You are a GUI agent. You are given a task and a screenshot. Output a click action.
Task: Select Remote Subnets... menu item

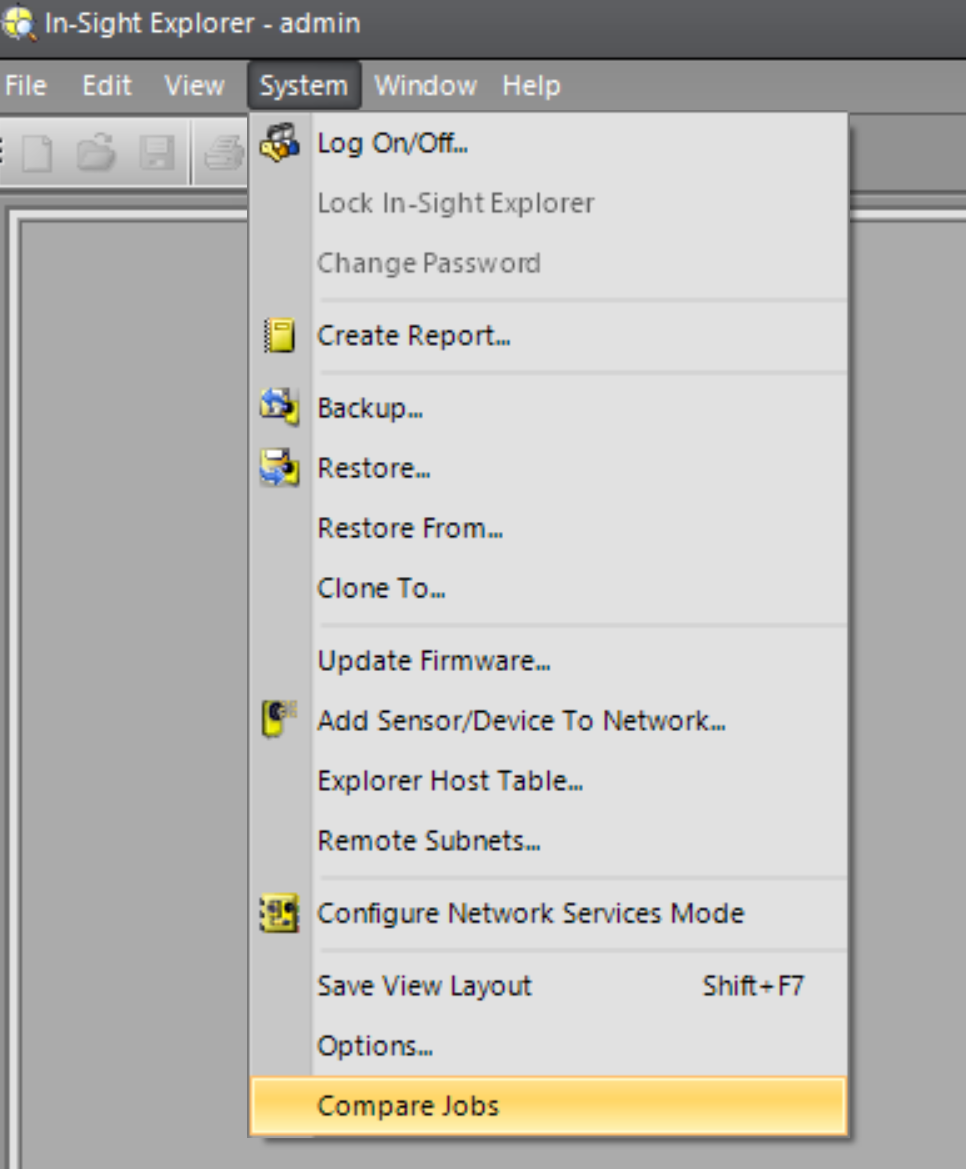pyautogui.click(x=429, y=841)
